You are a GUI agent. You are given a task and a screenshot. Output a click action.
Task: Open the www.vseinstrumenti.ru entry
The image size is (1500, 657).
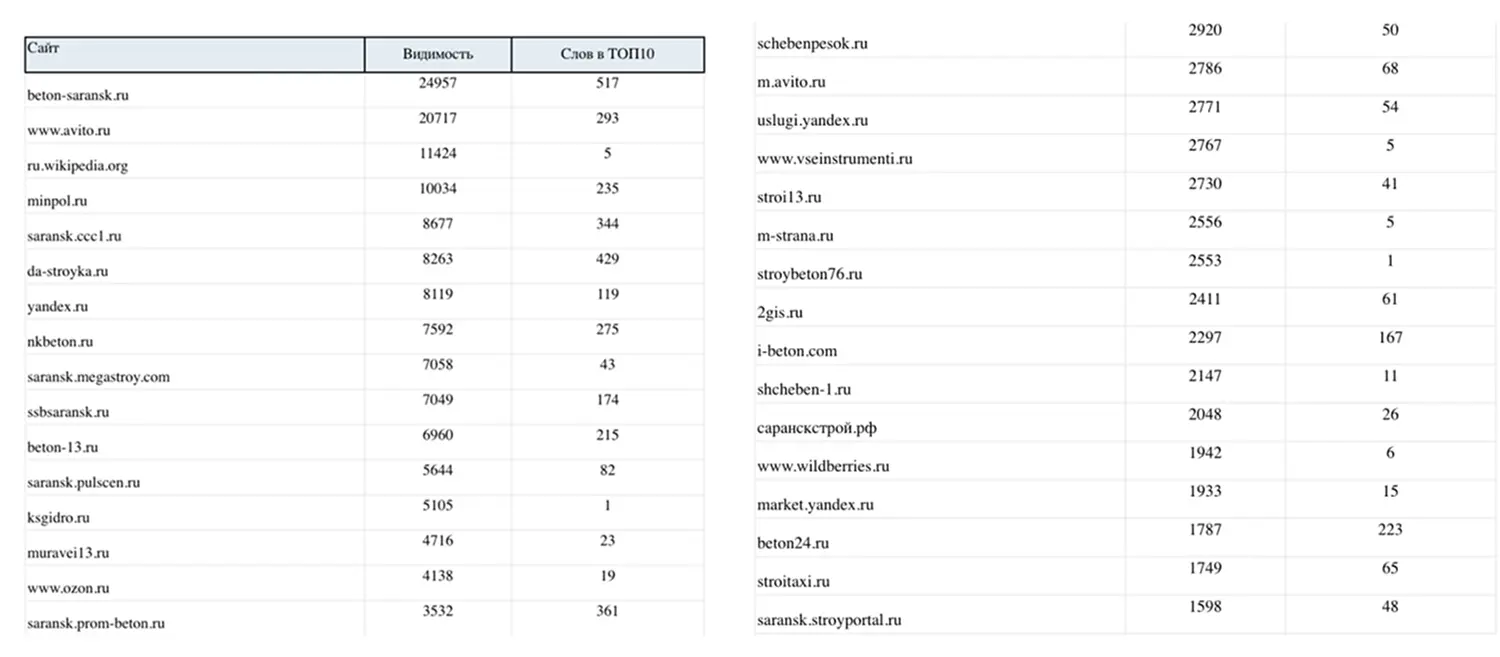point(834,159)
